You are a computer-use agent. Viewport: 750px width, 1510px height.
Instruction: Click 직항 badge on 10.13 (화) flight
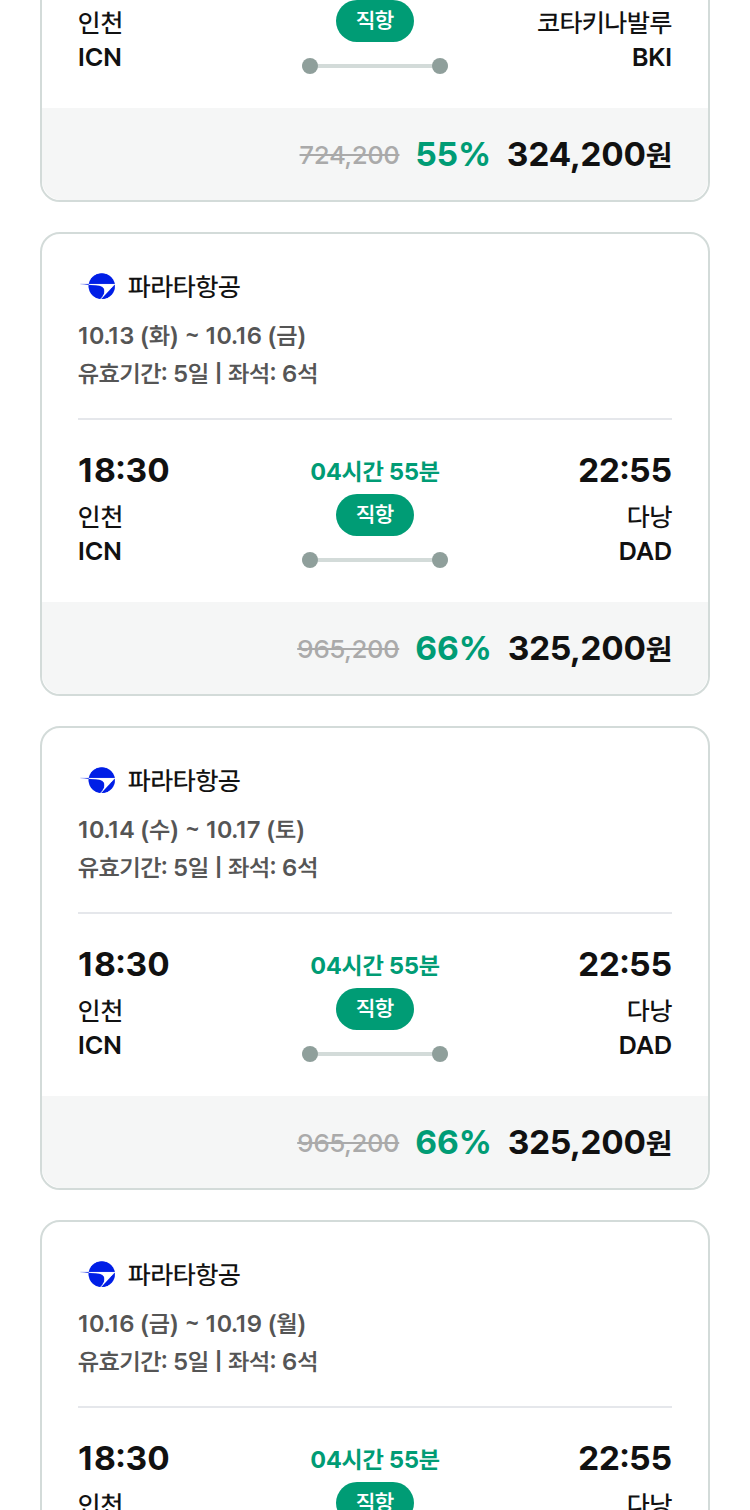(x=375, y=515)
